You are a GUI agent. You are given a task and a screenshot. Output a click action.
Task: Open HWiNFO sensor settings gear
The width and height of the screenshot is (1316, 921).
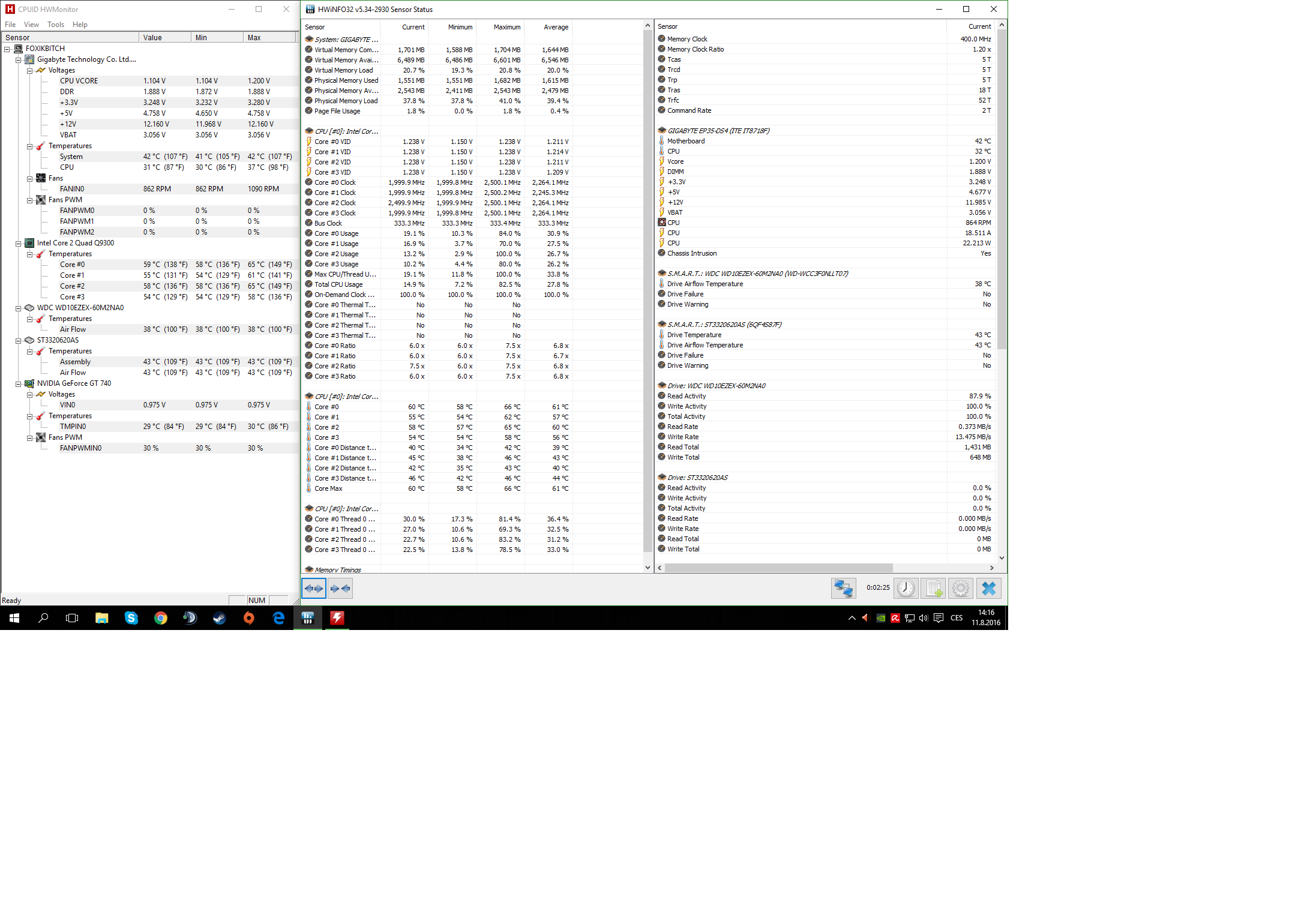(x=960, y=589)
